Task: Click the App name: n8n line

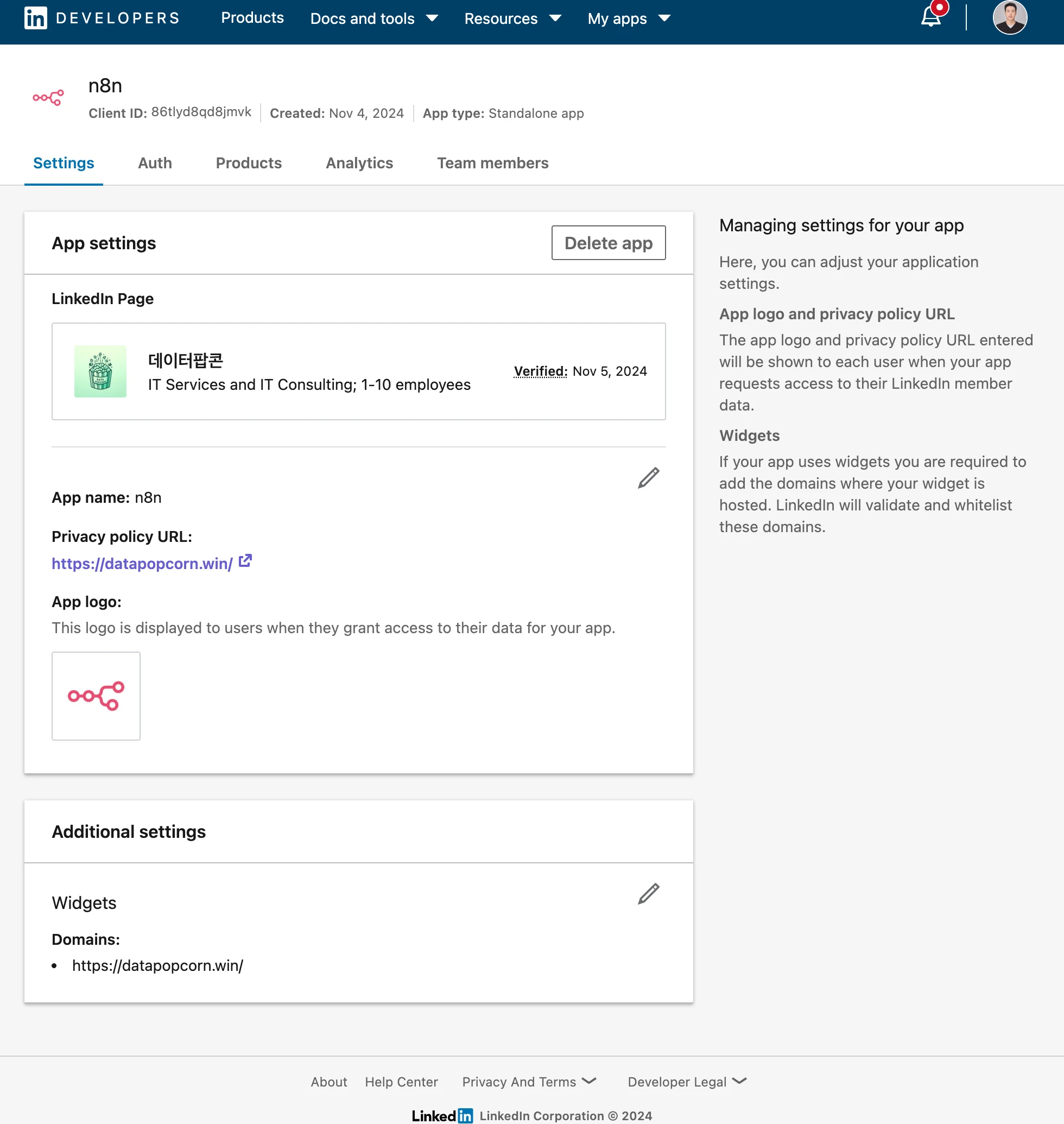Action: pyautogui.click(x=106, y=497)
